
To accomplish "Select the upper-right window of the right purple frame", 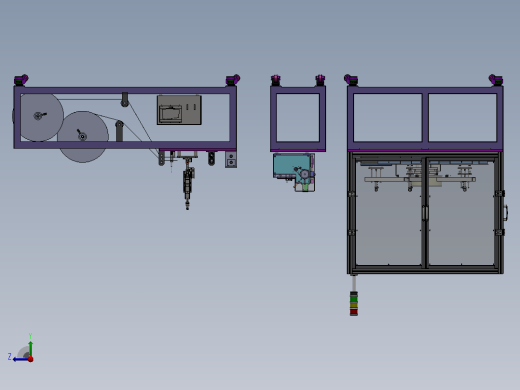I will (x=462, y=117).
